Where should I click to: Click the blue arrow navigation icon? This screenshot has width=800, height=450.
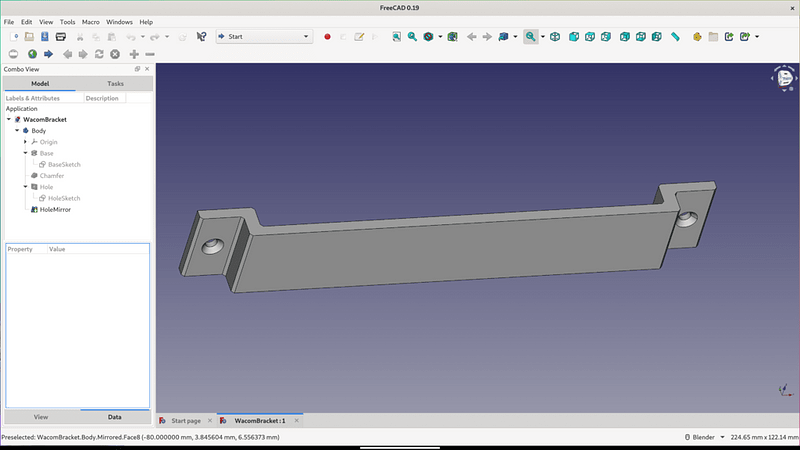[48, 54]
